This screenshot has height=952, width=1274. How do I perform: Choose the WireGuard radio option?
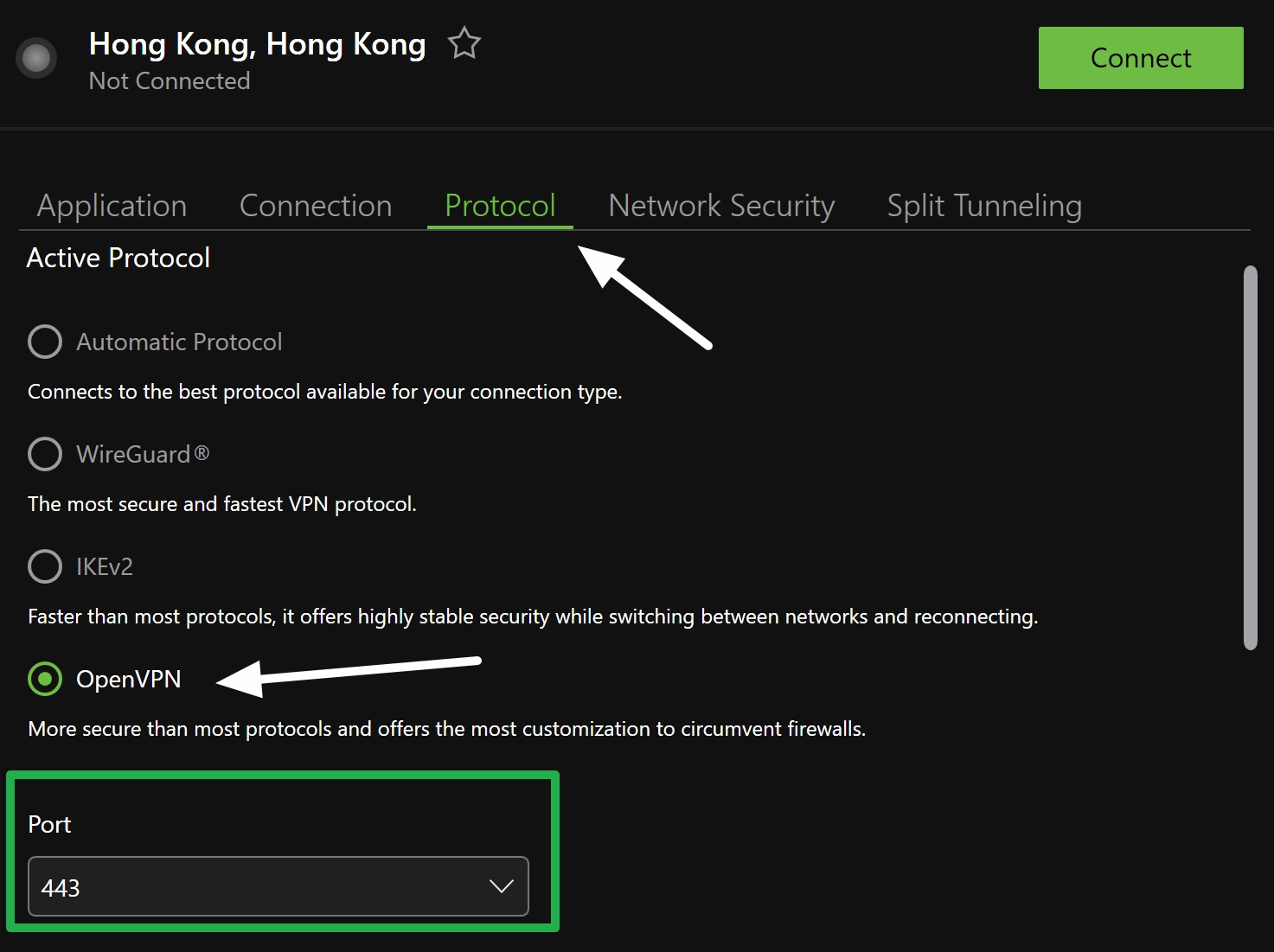45,454
